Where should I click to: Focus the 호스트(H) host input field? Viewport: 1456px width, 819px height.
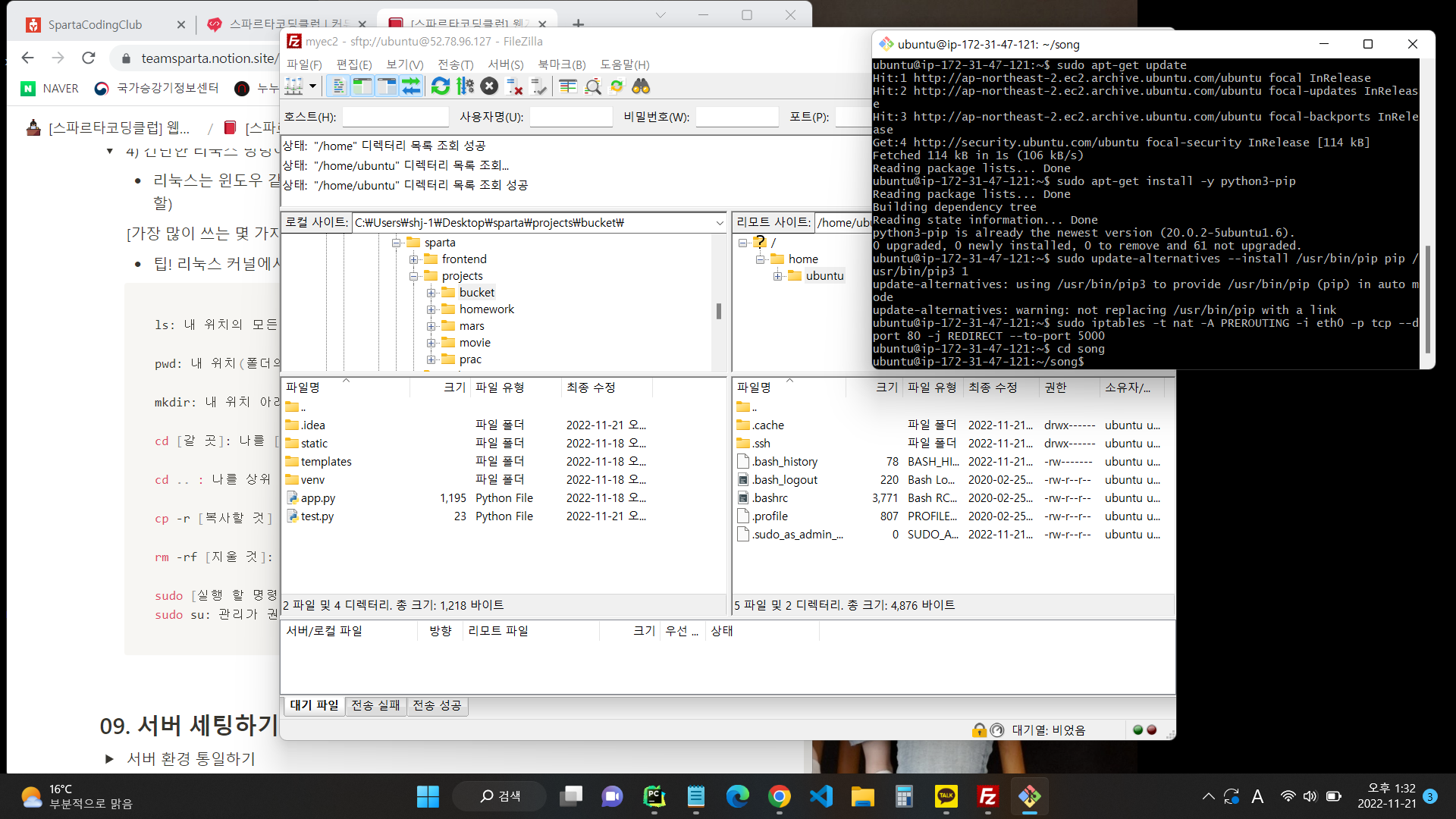(x=396, y=117)
